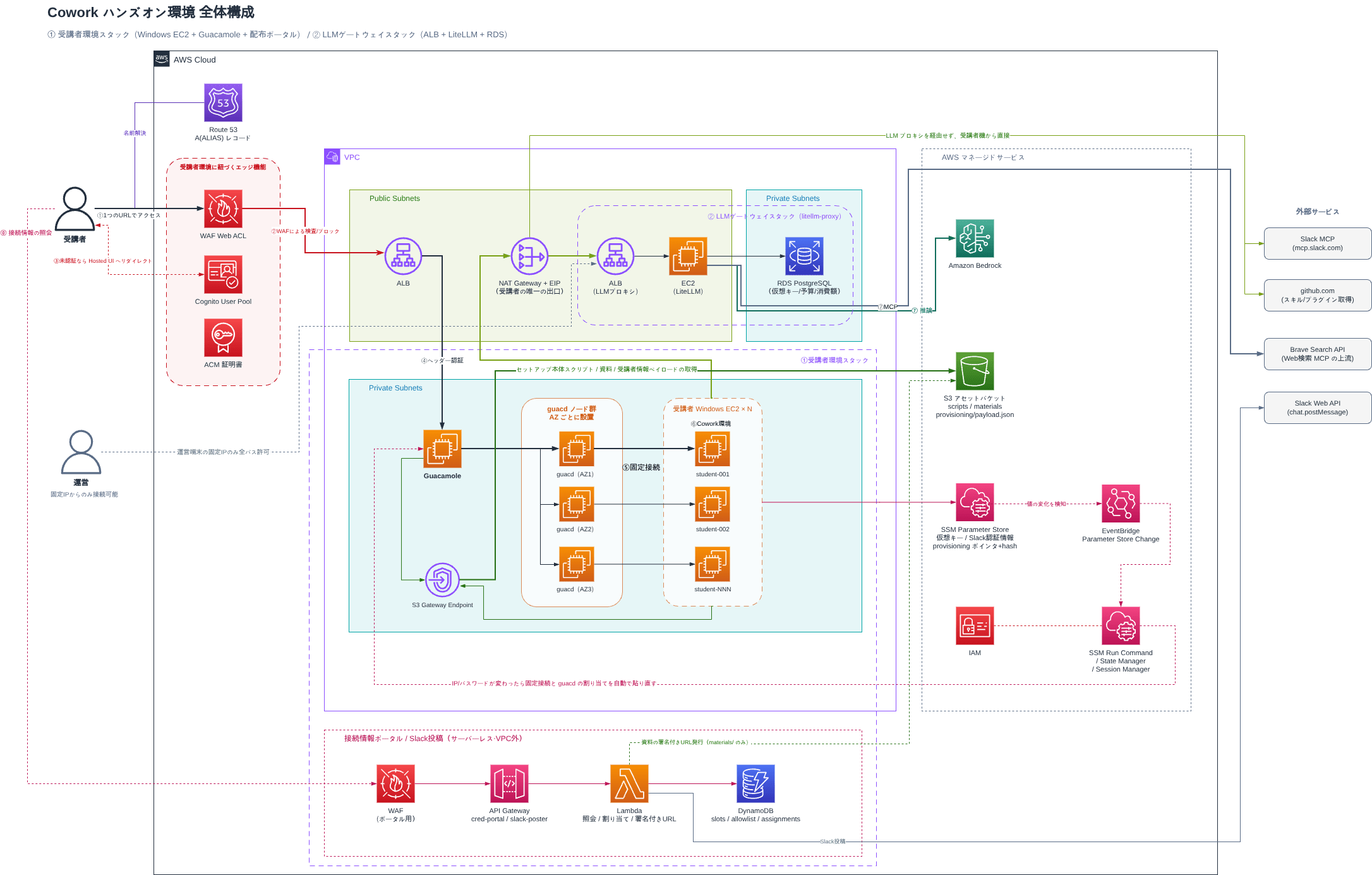Click the DynamoDB icon
The image size is (1372, 875).
[755, 783]
